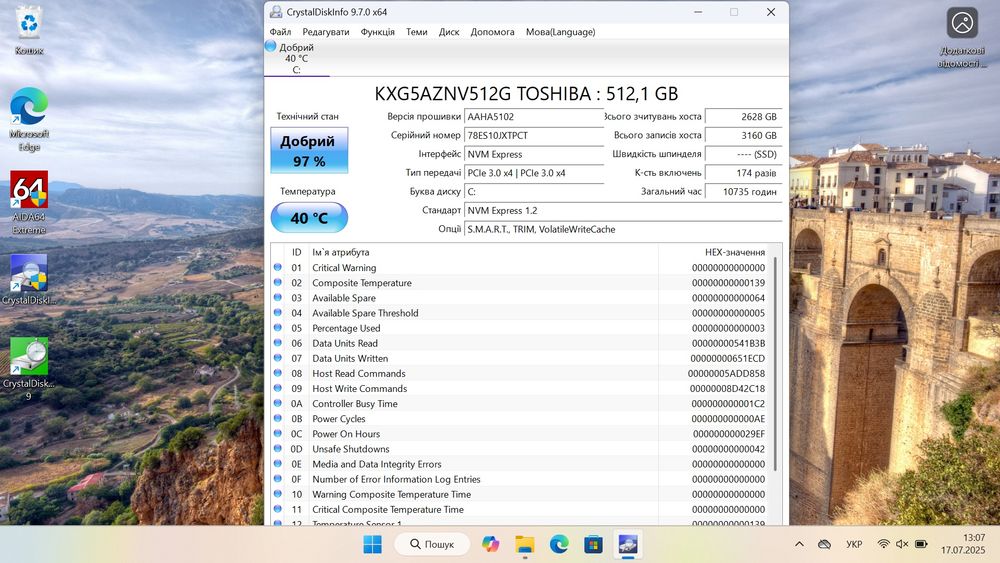Click the interface field NVM Express
The width and height of the screenshot is (1000, 563).
pos(534,154)
